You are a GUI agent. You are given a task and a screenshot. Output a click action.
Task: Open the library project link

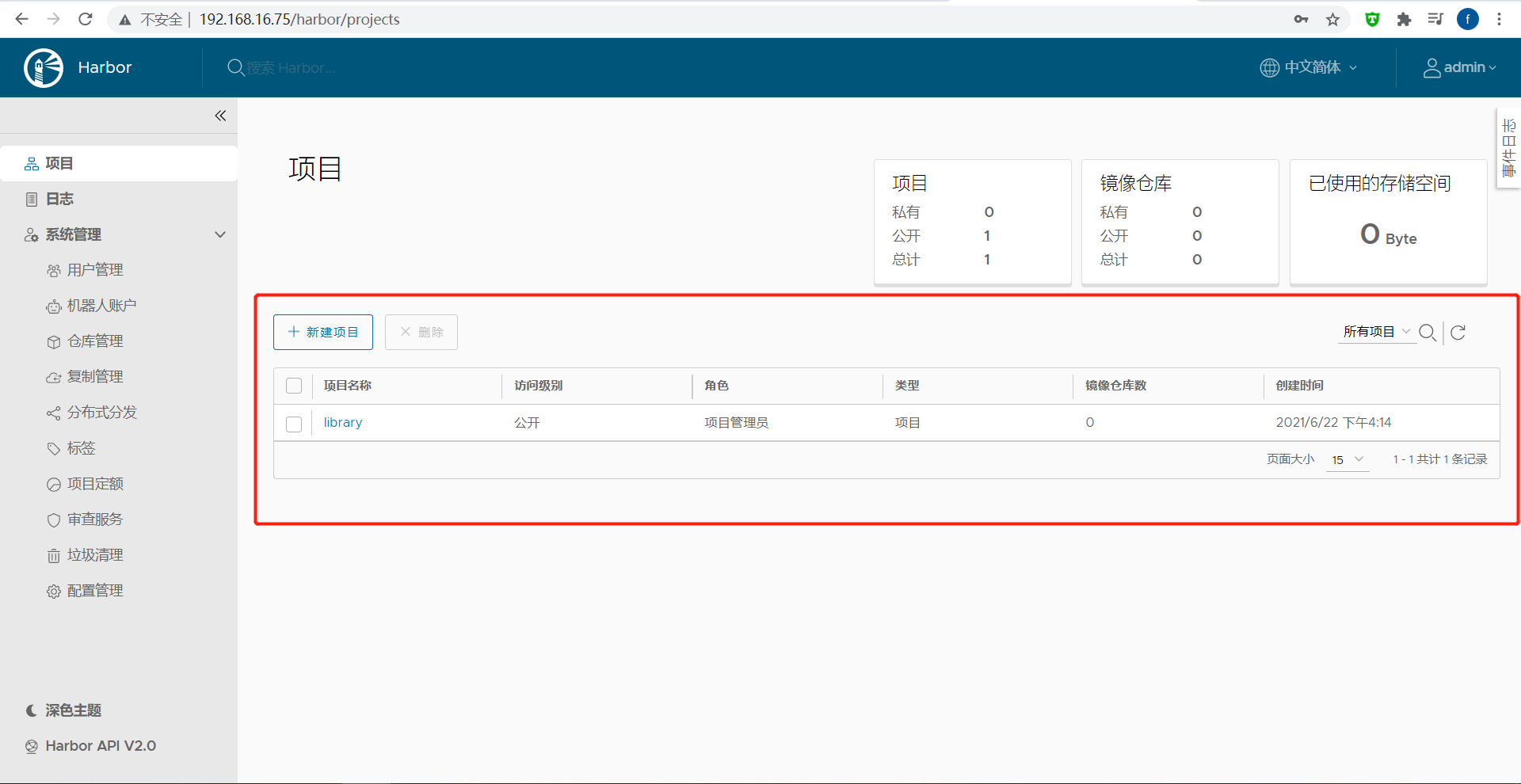343,423
